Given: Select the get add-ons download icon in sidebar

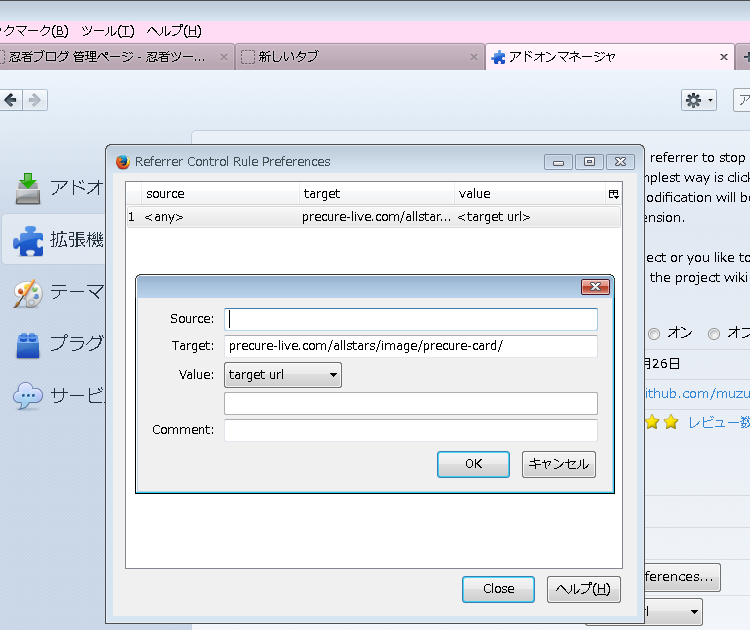Looking at the screenshot, I should tap(28, 188).
